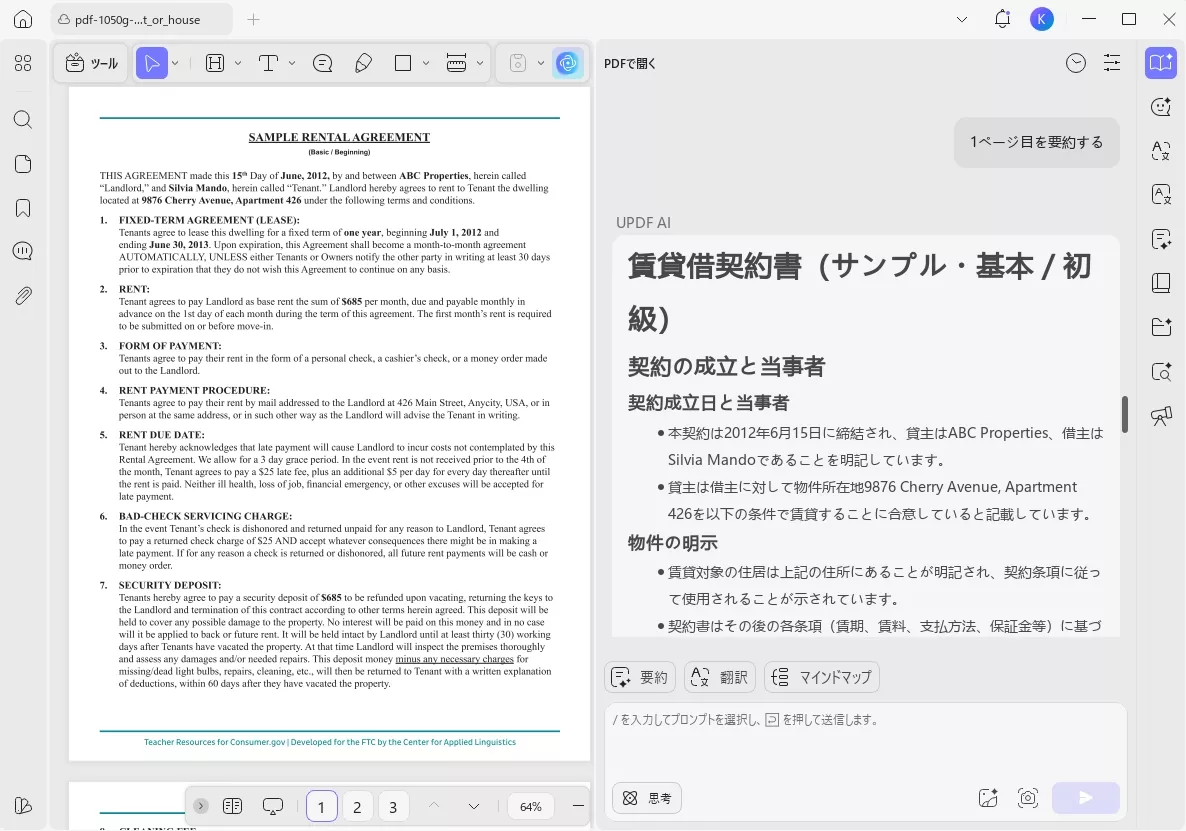Open the UPDF AI icon in the toolbar

point(568,63)
